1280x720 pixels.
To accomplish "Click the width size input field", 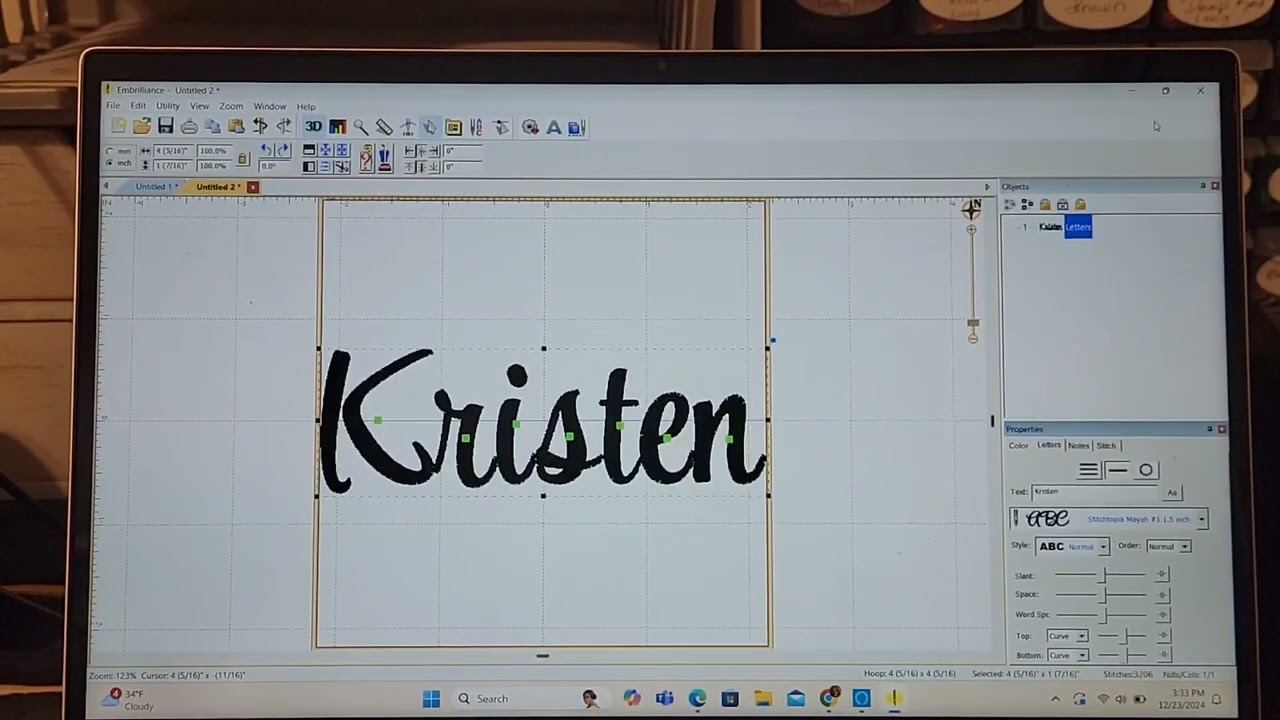I will [173, 151].
